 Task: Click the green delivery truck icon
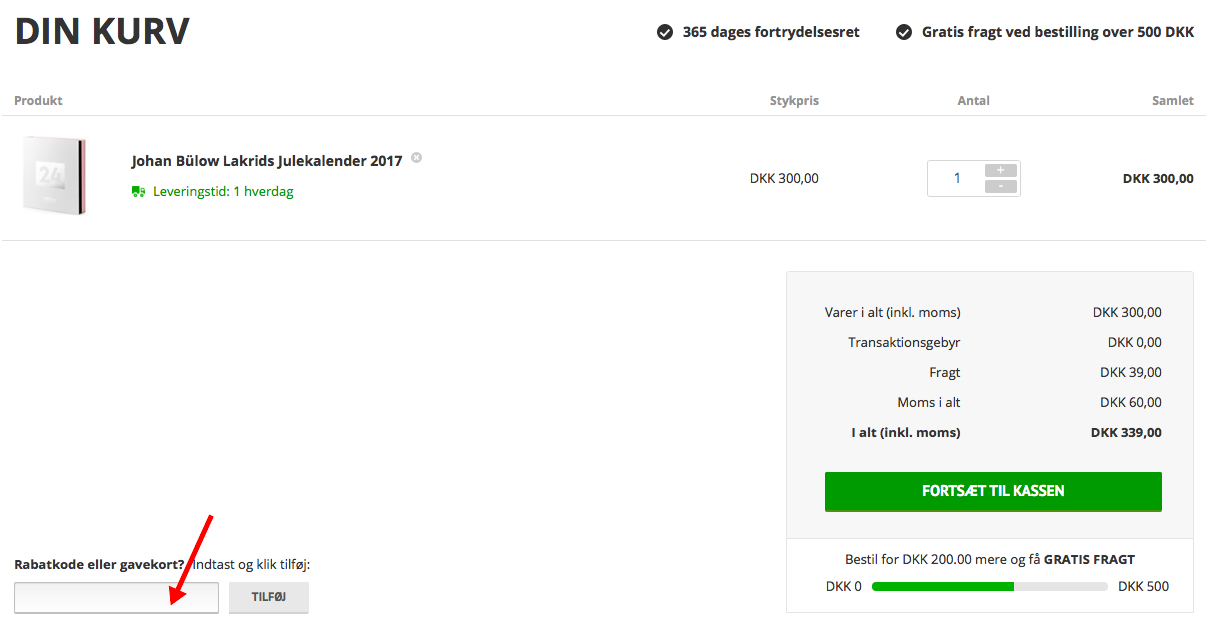[139, 191]
